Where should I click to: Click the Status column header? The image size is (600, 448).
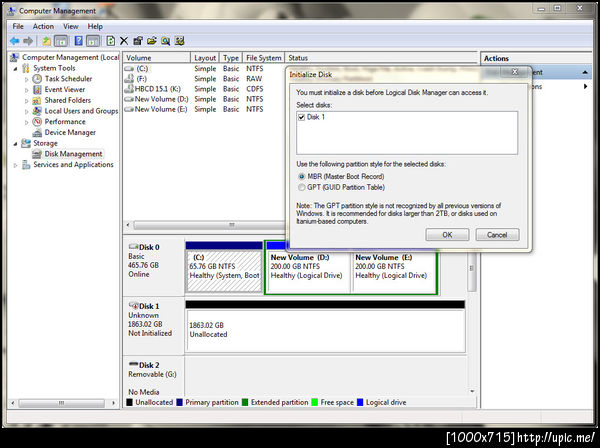pos(382,58)
